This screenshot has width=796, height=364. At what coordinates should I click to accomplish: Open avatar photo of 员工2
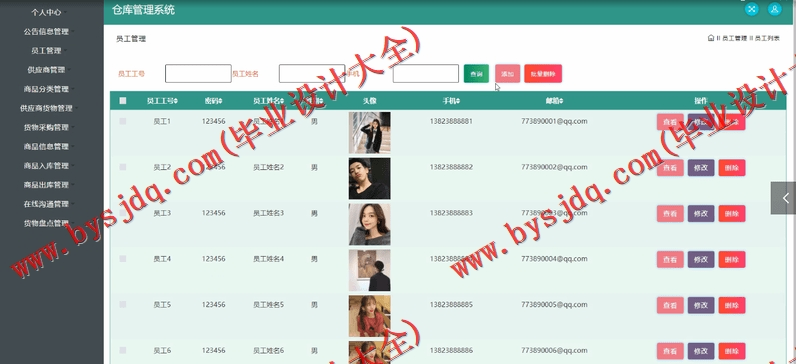coord(370,178)
